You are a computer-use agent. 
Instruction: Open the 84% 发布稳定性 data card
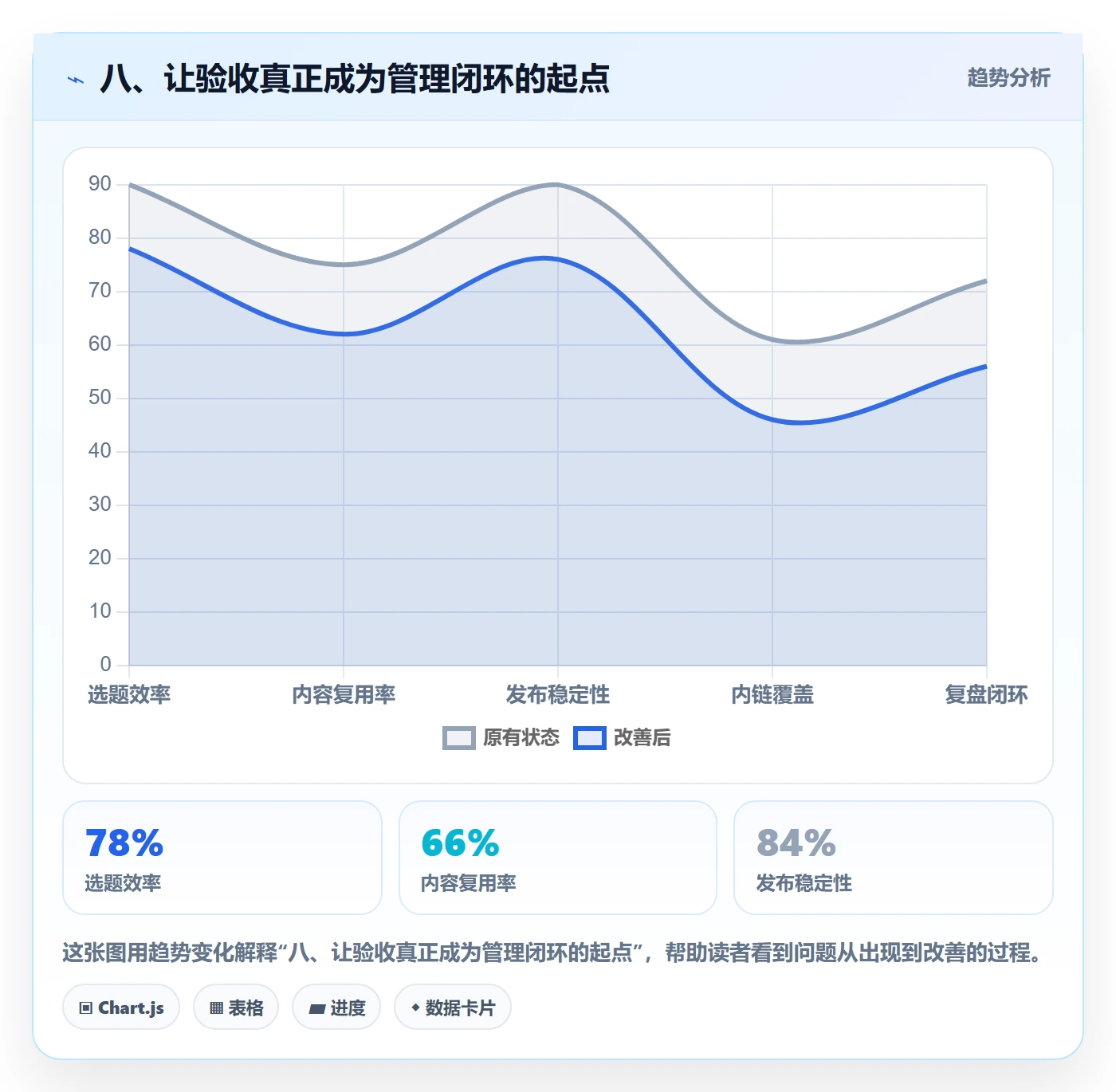coord(894,858)
